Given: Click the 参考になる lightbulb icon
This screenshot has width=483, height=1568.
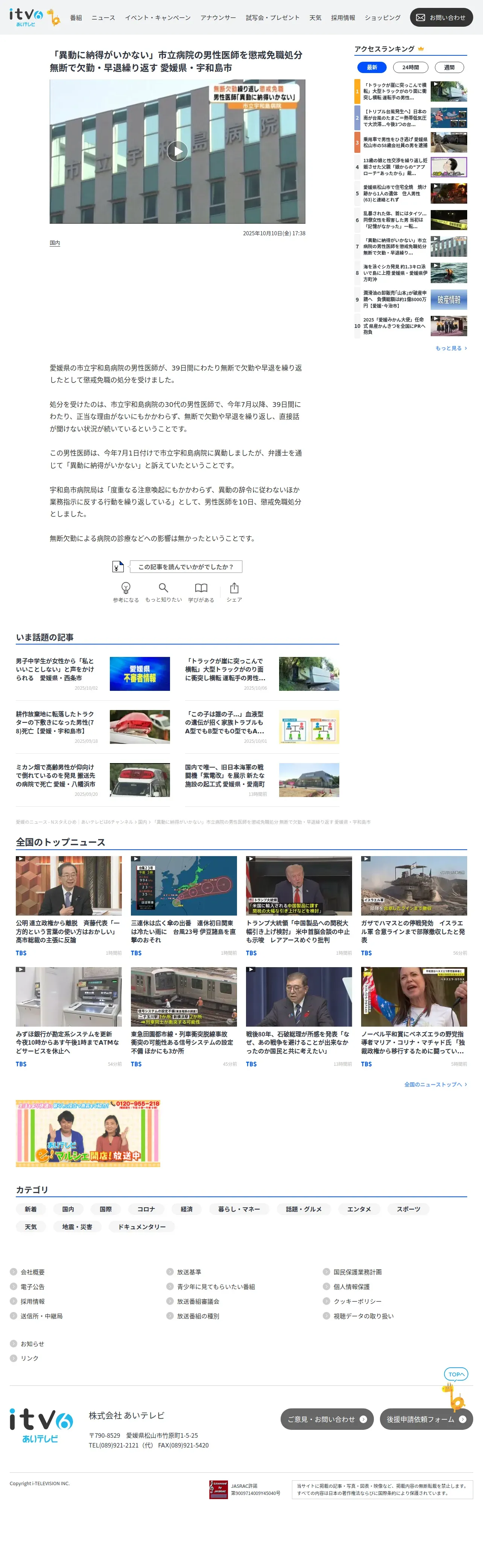Looking at the screenshot, I should tap(126, 587).
